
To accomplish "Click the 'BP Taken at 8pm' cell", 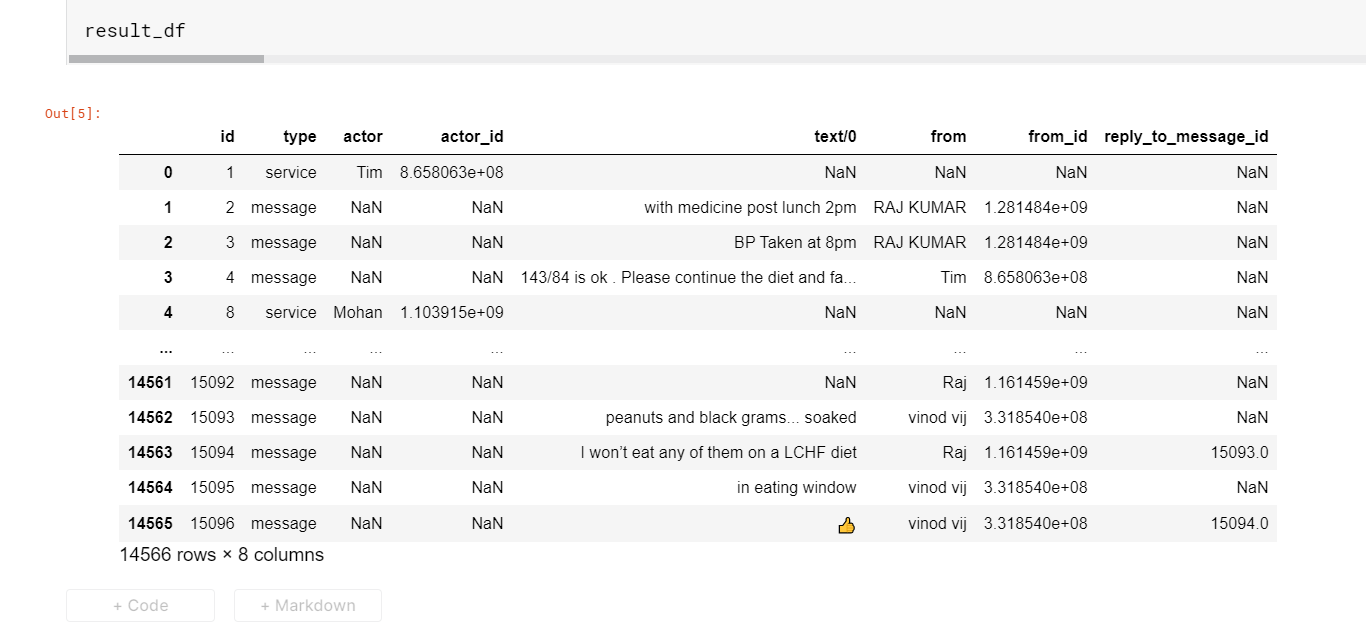I will click(795, 242).
